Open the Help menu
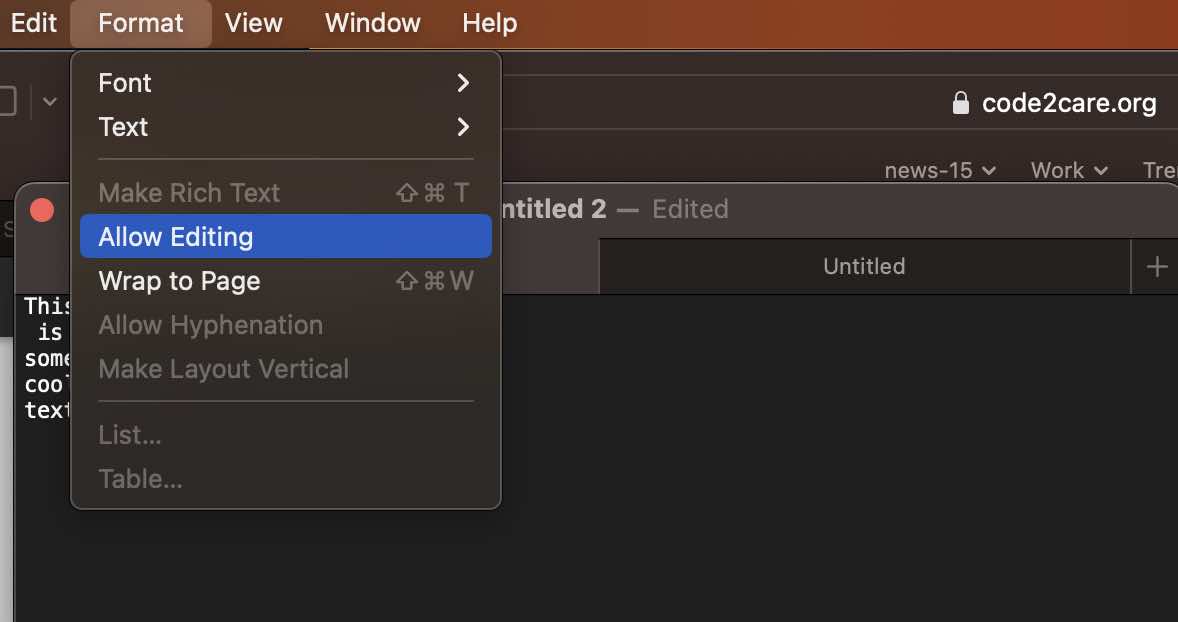The width and height of the screenshot is (1178, 622). (489, 22)
